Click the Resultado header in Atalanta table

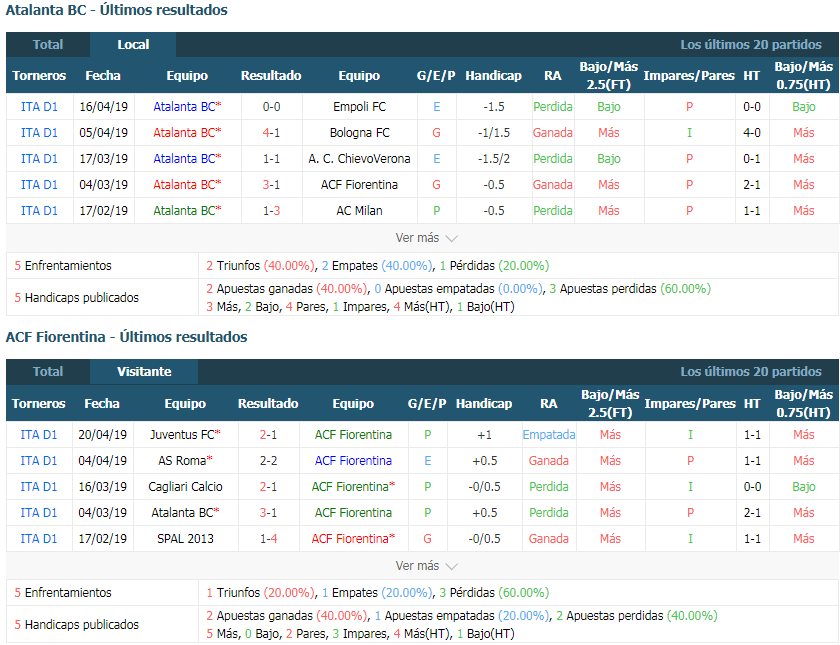pos(271,76)
